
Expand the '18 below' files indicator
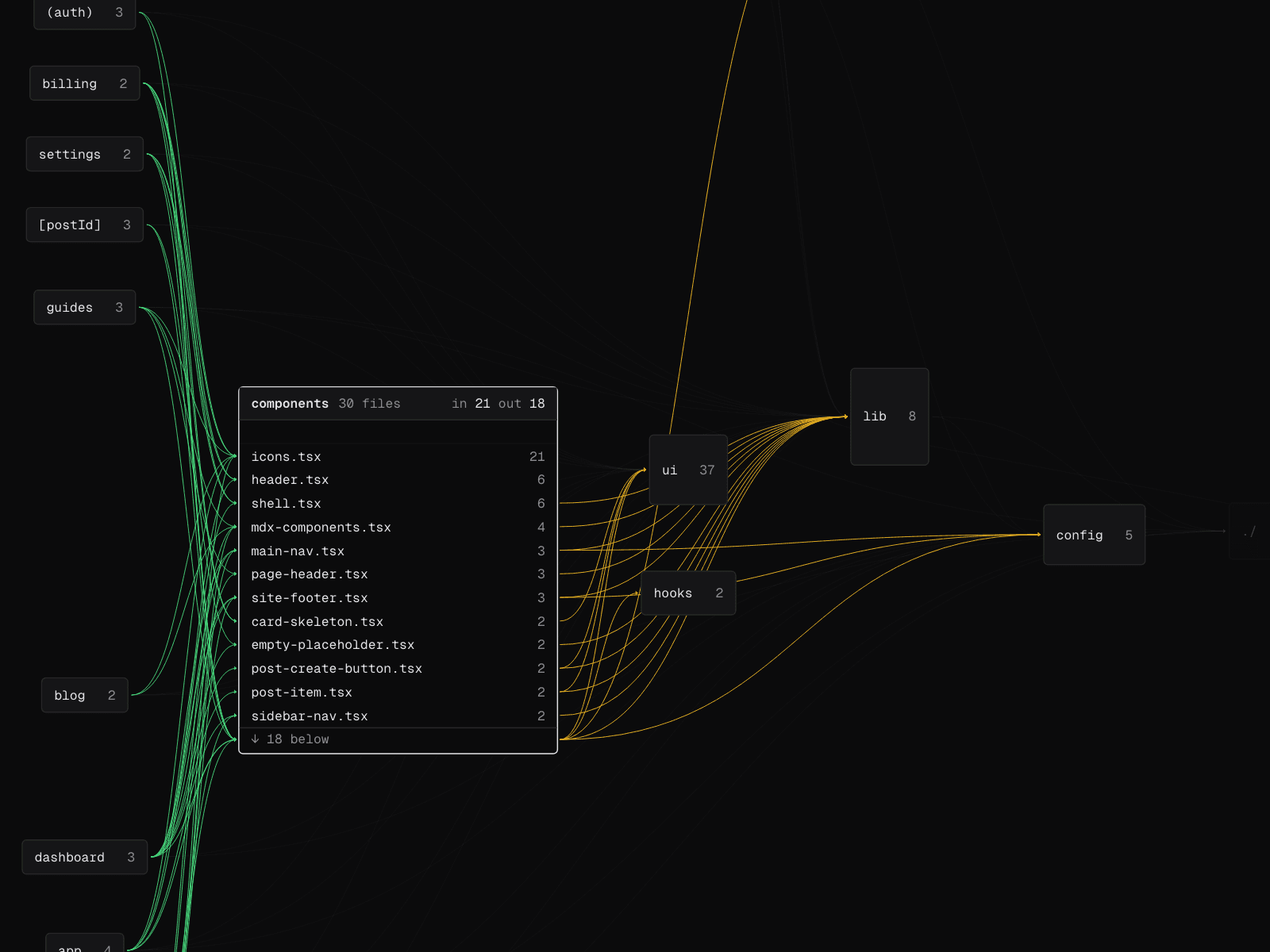398,739
